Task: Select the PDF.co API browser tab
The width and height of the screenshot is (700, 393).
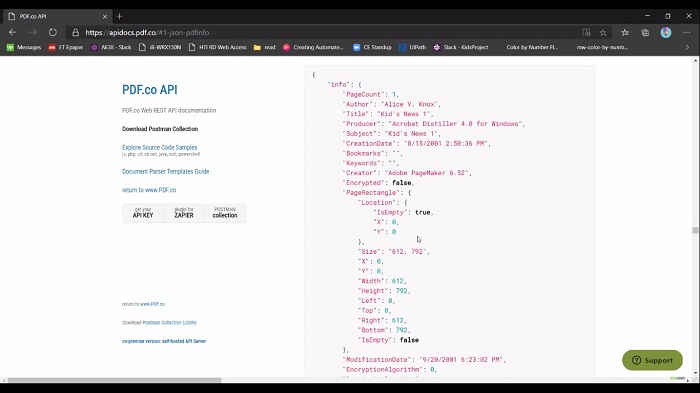Action: coord(57,17)
